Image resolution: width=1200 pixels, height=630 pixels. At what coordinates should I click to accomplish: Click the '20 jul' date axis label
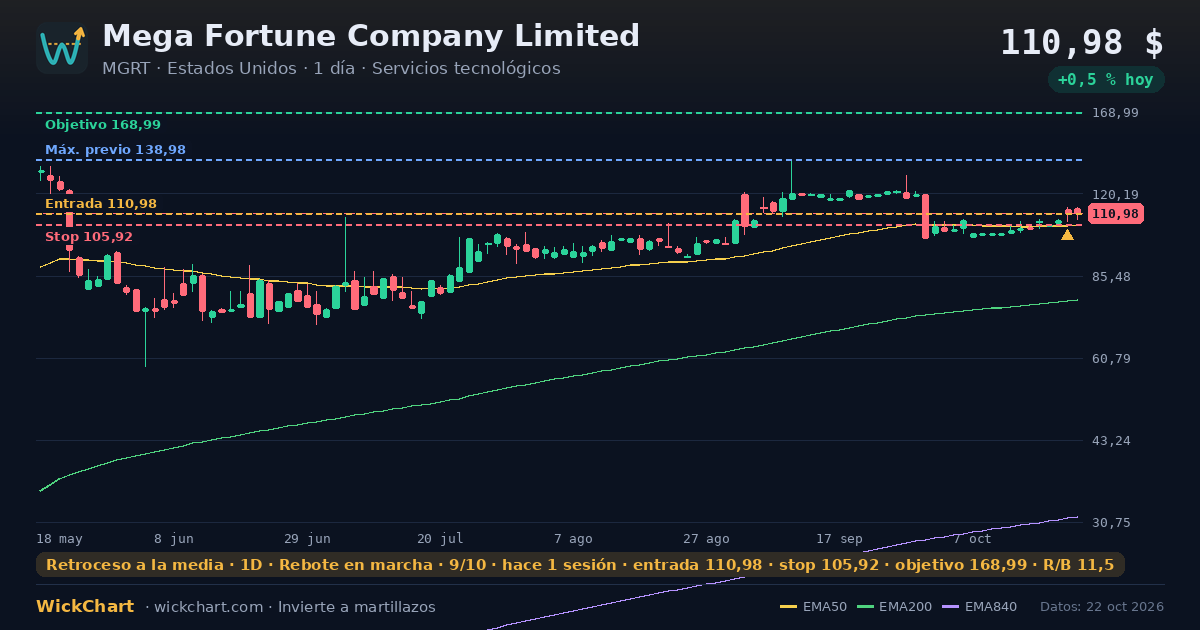click(x=440, y=539)
